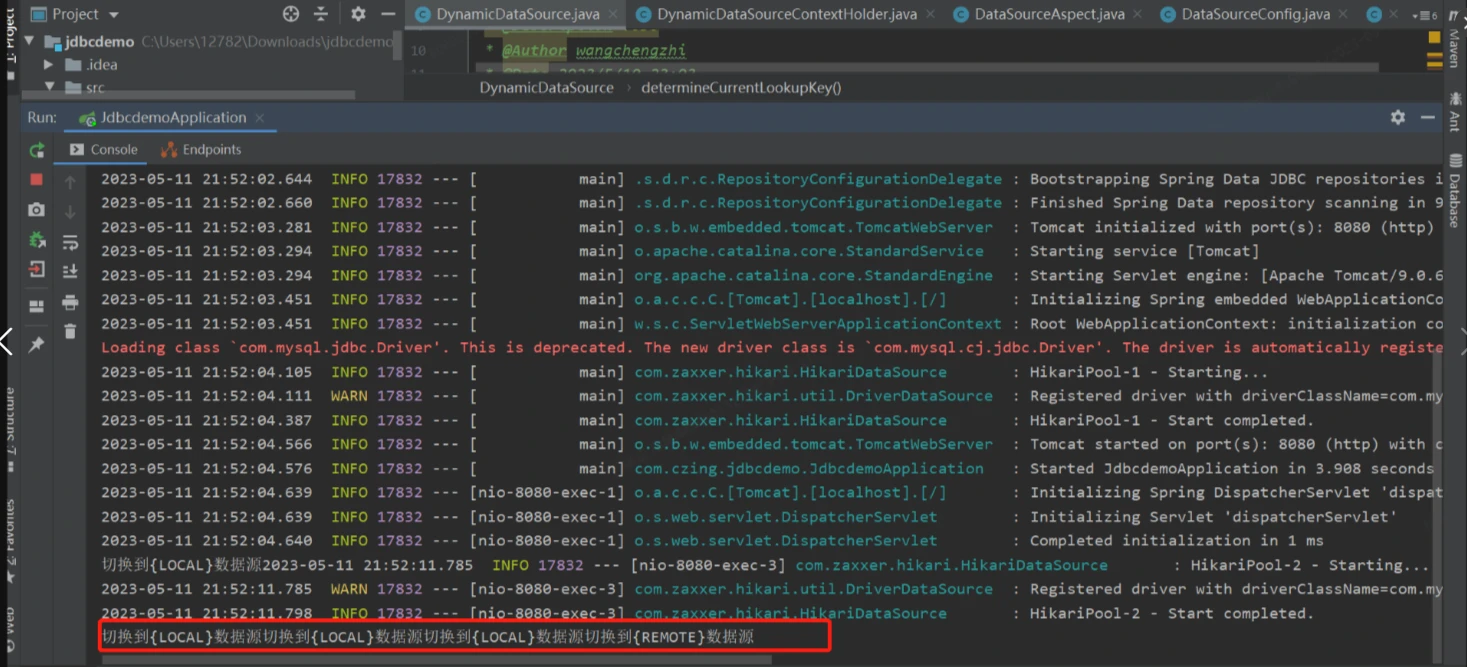Open Run panel settings gear
This screenshot has height=667, width=1467.
click(x=1397, y=117)
